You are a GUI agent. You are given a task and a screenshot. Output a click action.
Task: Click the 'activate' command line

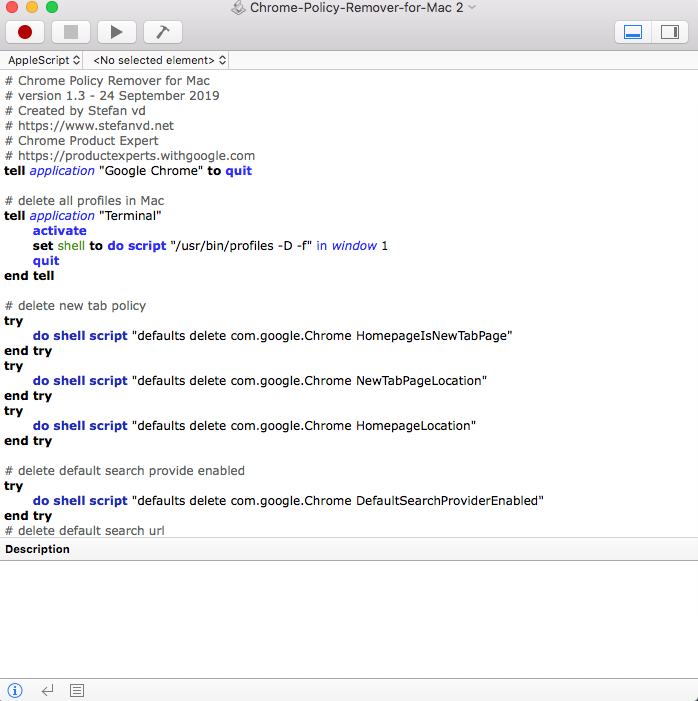tap(59, 231)
